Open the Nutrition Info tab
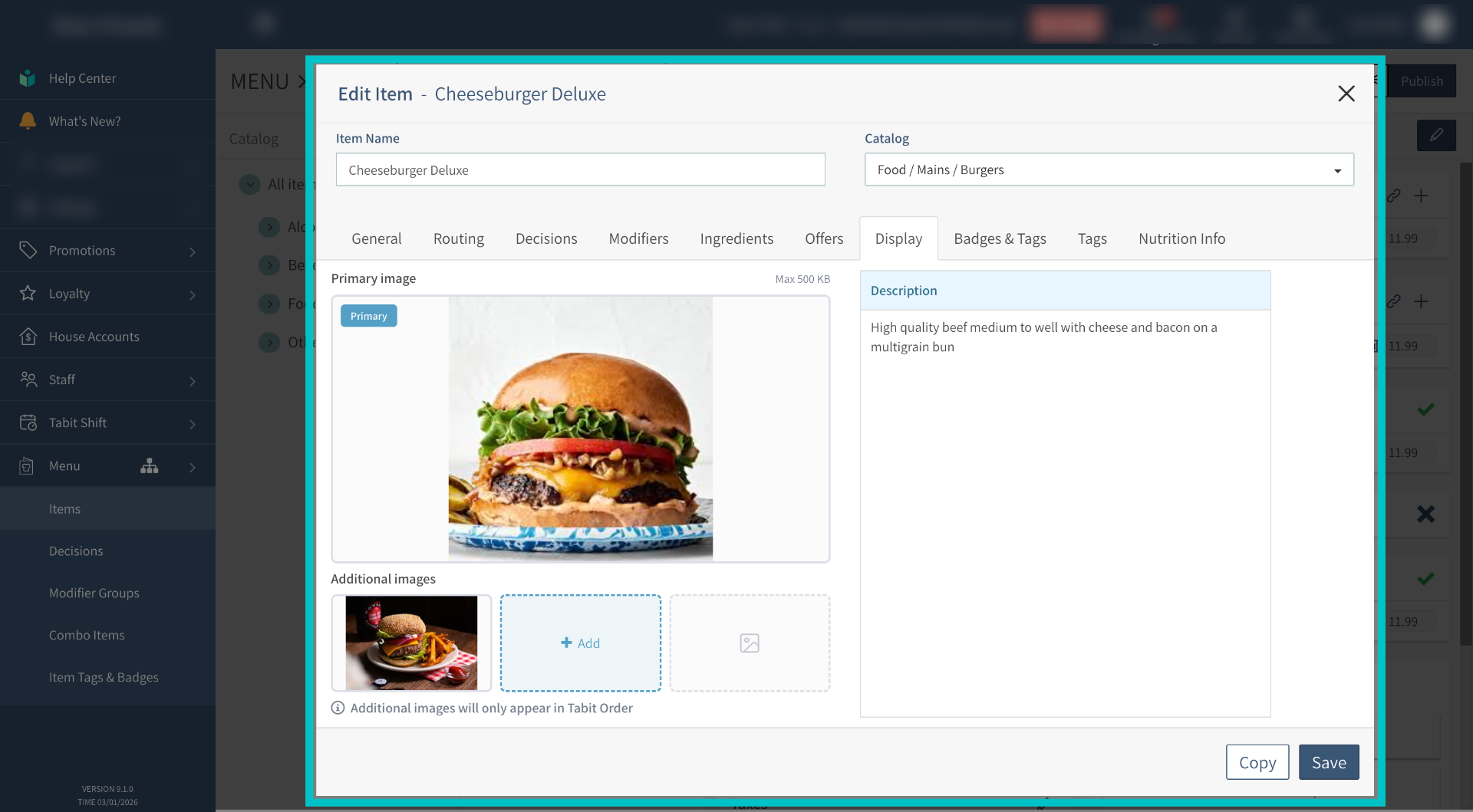Viewport: 1473px width, 812px height. 1181,238
